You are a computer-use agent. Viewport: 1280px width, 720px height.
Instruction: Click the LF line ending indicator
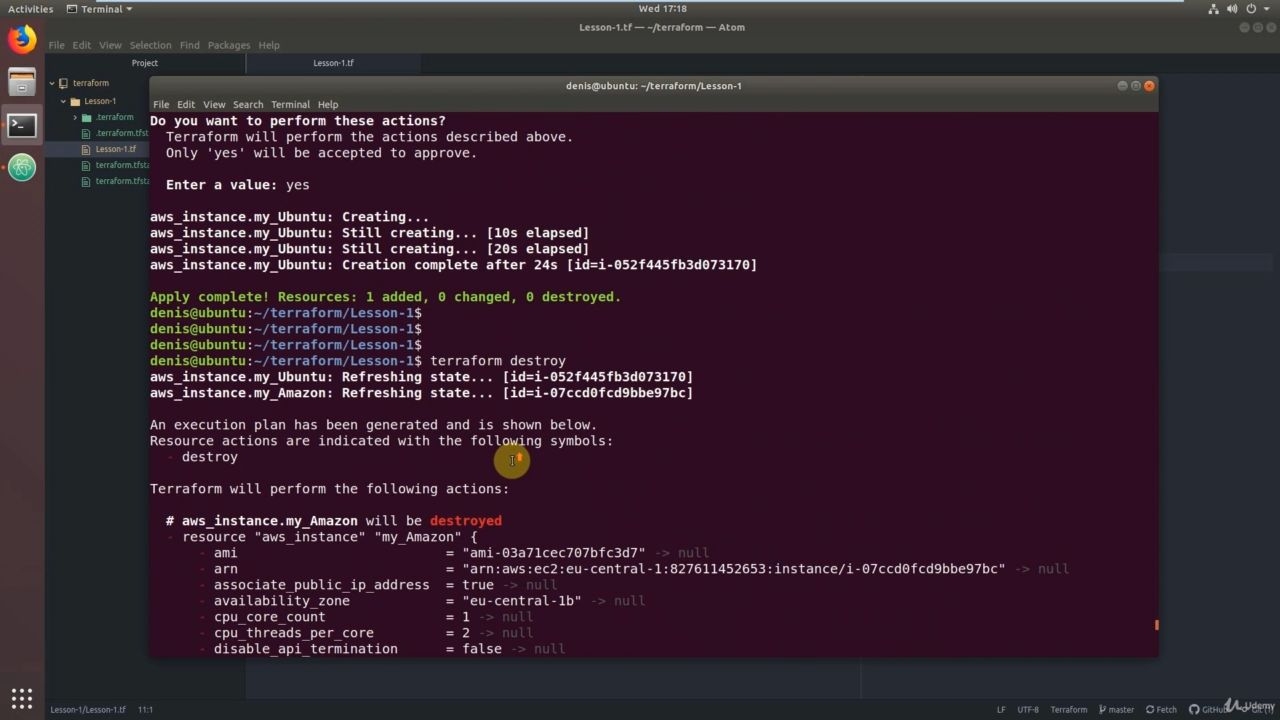[x=1001, y=710]
